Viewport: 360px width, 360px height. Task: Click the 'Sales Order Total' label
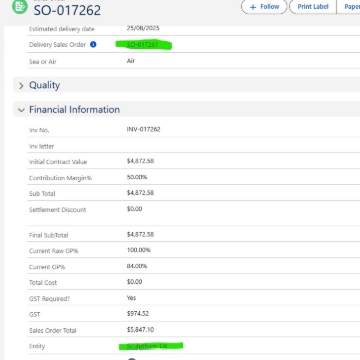pos(53,331)
